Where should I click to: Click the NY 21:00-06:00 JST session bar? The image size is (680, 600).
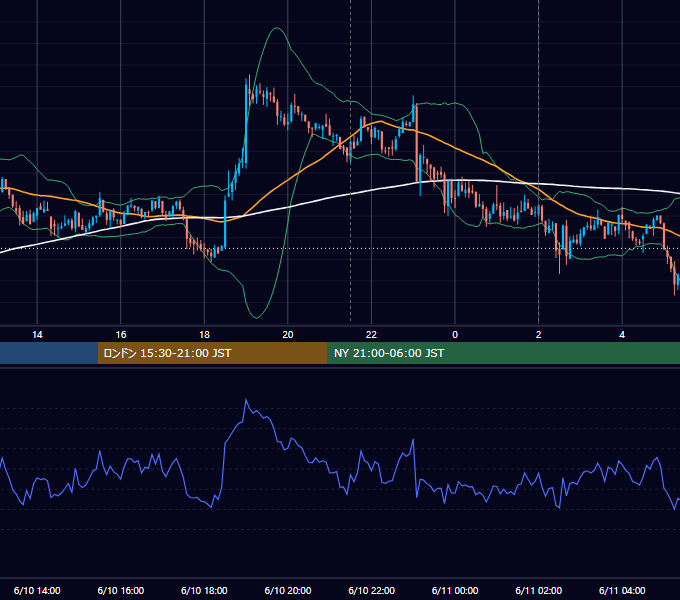click(503, 353)
